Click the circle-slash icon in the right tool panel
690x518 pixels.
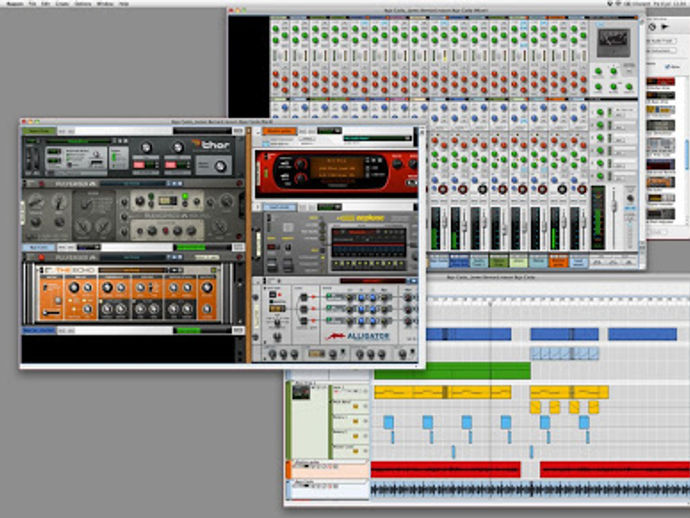pos(652,27)
